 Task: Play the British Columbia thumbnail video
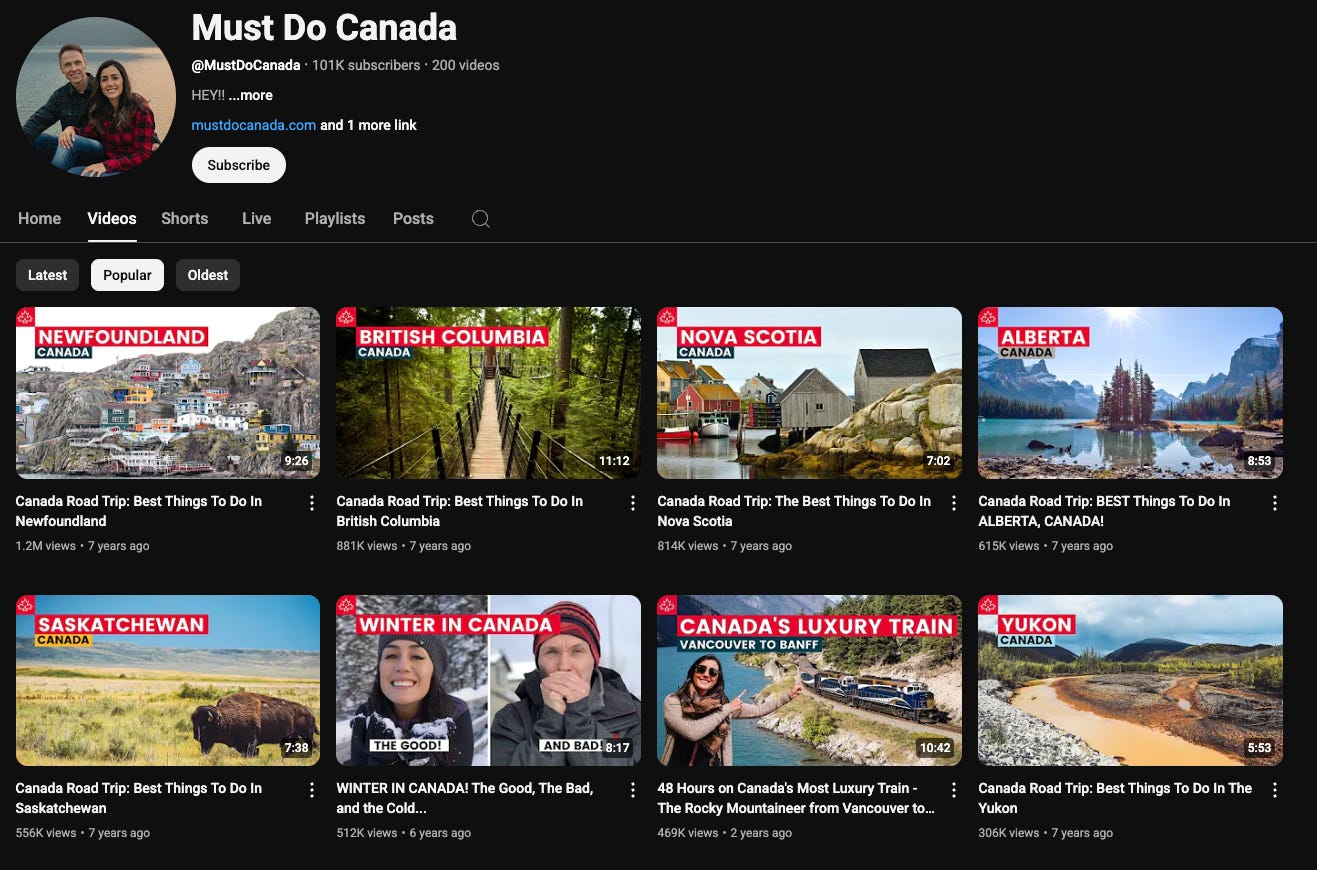tap(489, 392)
